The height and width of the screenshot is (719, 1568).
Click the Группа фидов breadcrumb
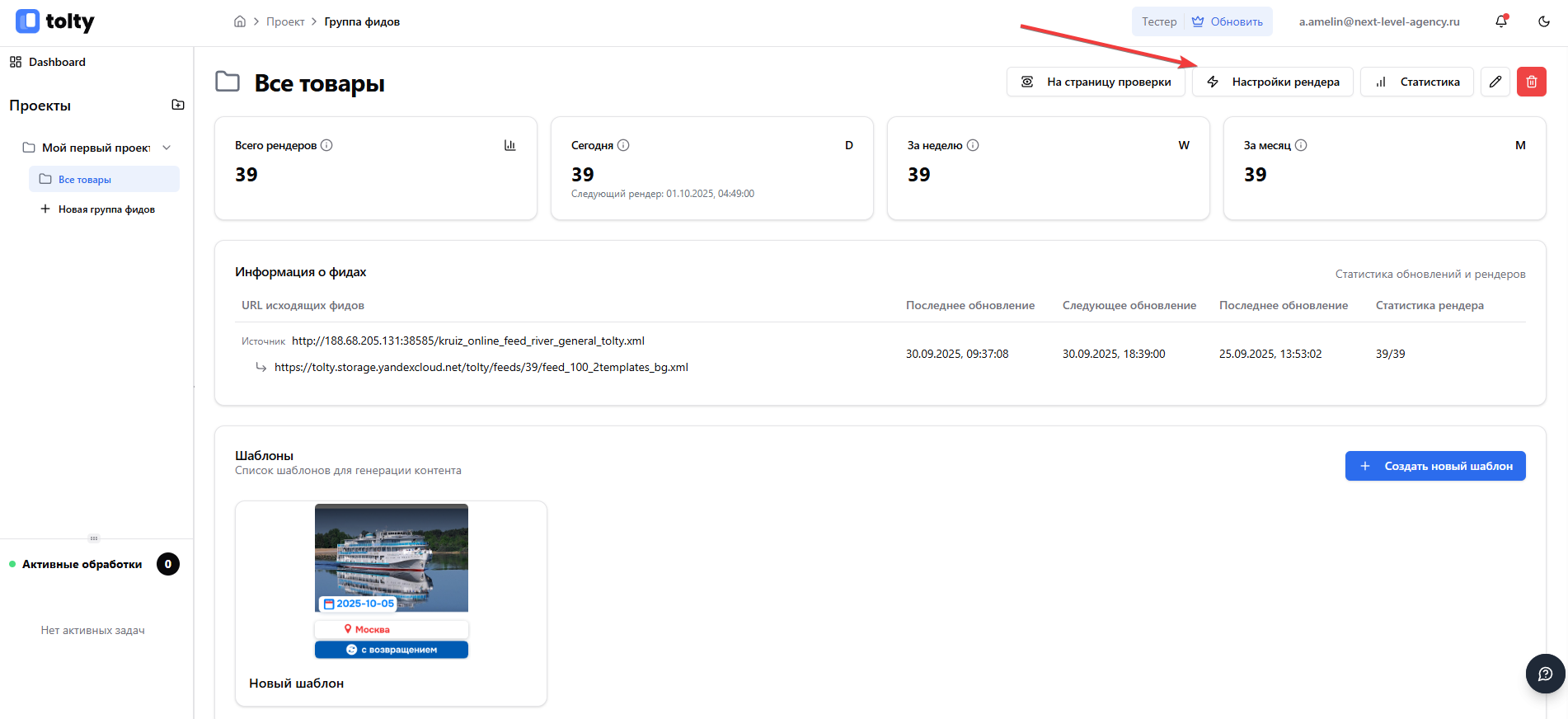coord(362,21)
